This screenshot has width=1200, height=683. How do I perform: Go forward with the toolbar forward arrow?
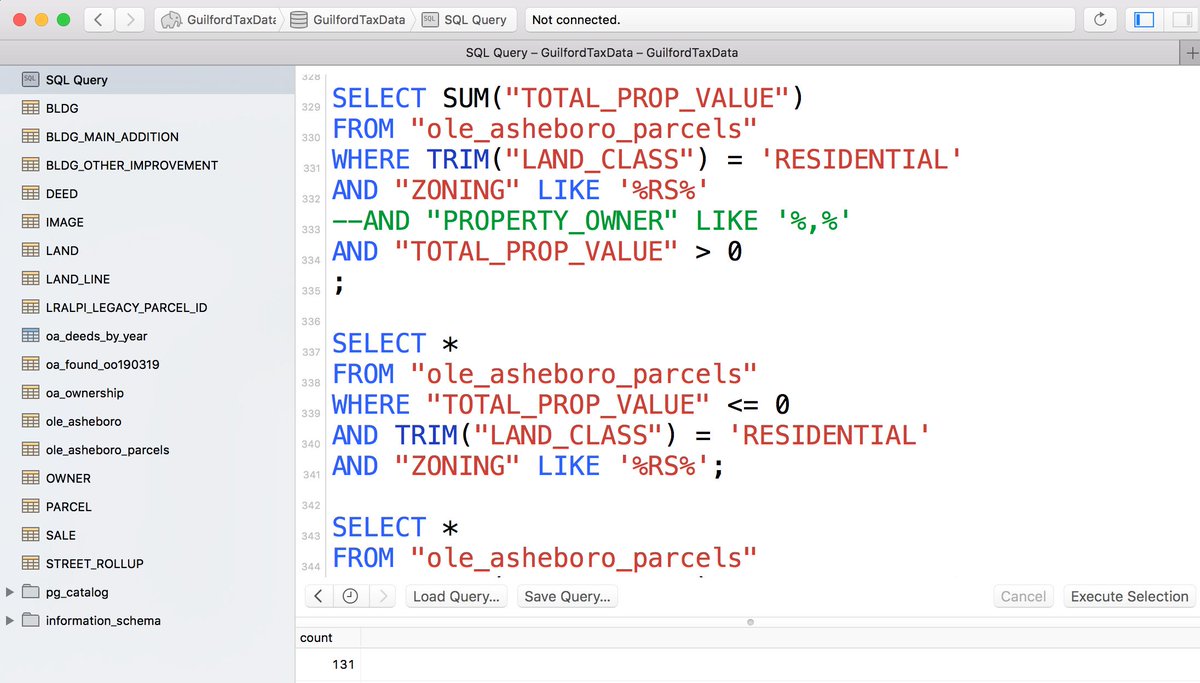(131, 19)
